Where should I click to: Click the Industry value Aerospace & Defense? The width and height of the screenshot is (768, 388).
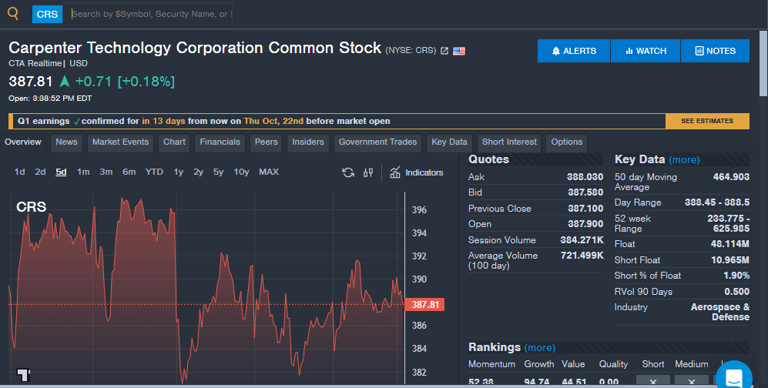pyautogui.click(x=720, y=312)
